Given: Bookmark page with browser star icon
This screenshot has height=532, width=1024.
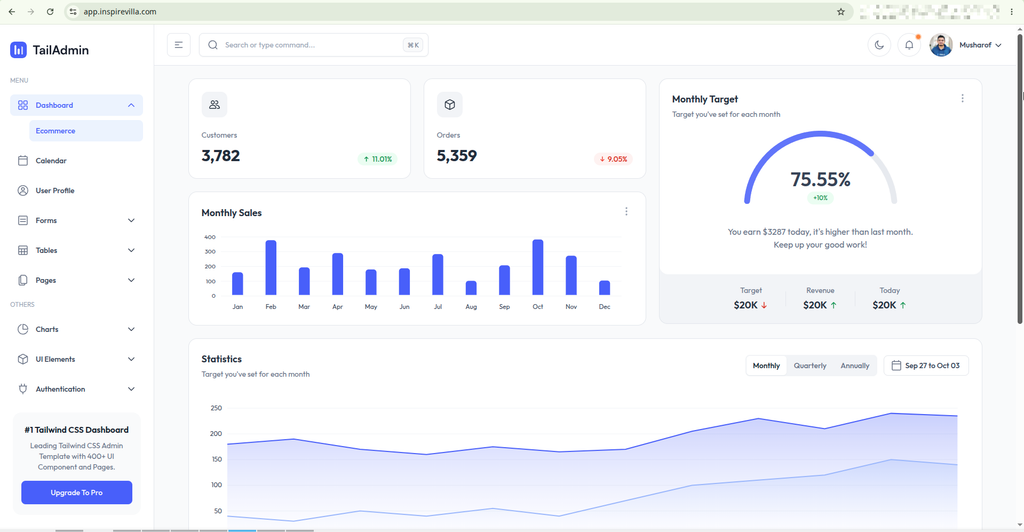Looking at the screenshot, I should [x=841, y=12].
